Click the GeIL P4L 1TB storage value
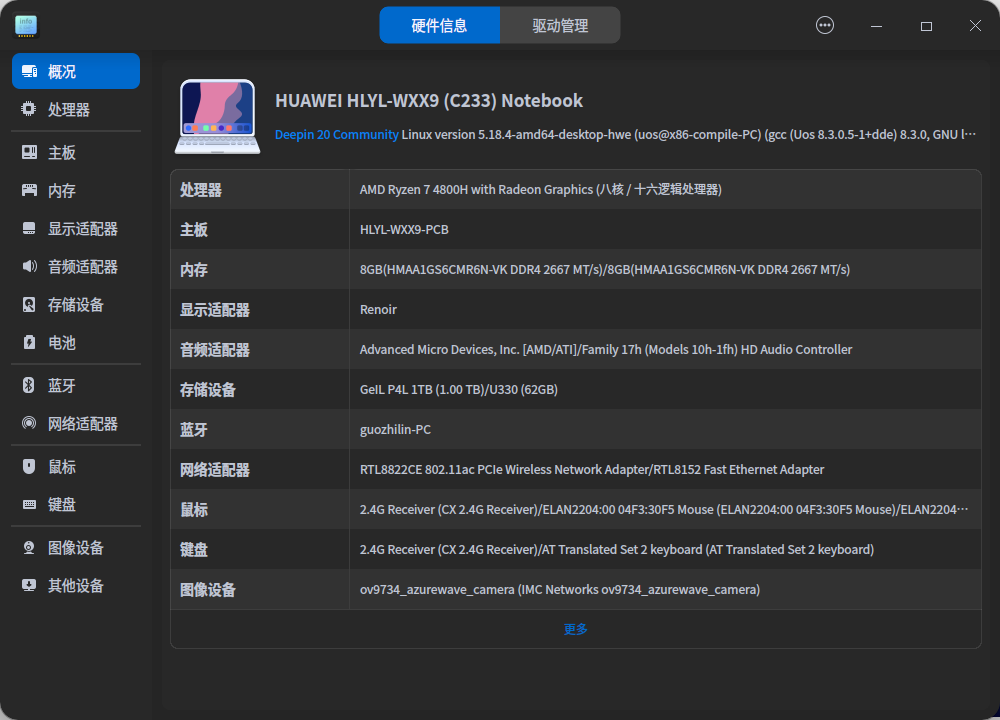The width and height of the screenshot is (1000, 720). click(459, 390)
